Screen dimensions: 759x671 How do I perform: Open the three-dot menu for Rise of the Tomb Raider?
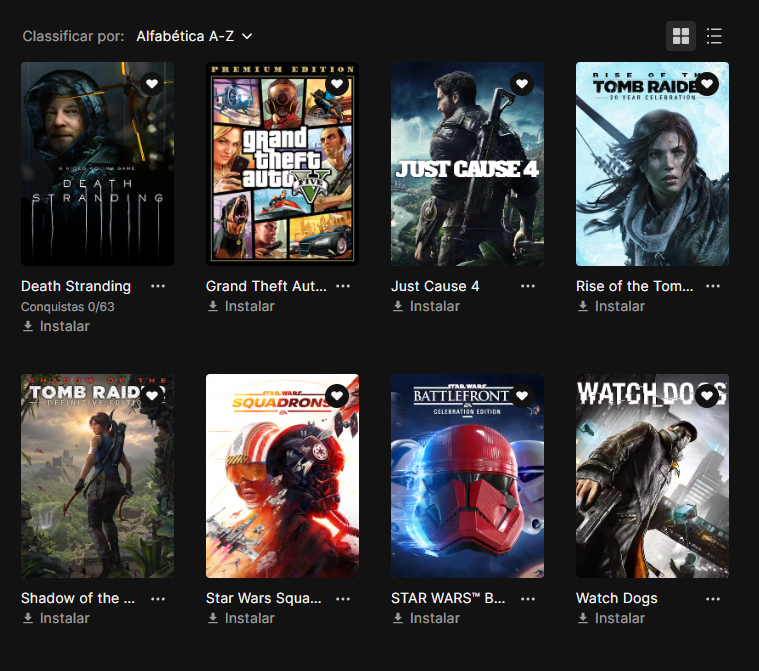coord(713,286)
